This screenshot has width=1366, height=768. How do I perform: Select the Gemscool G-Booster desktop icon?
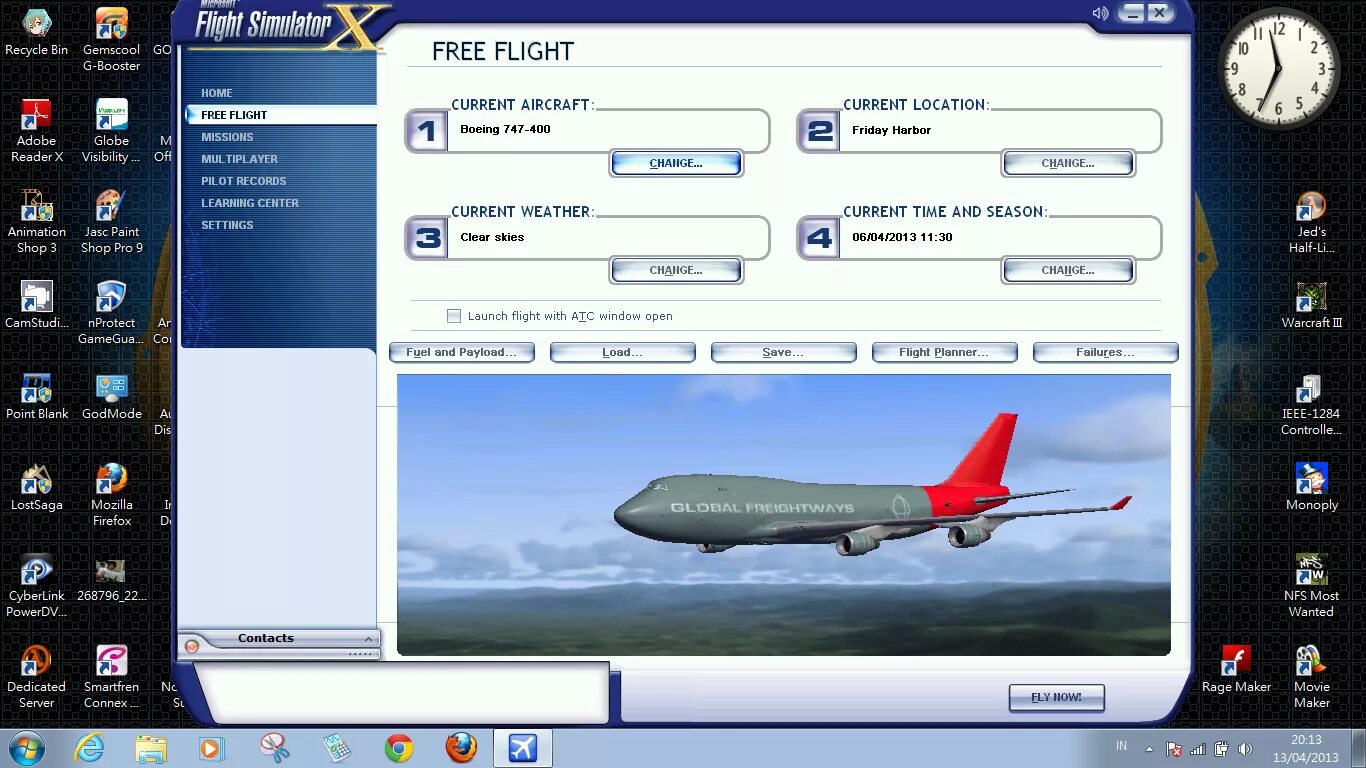tap(111, 40)
